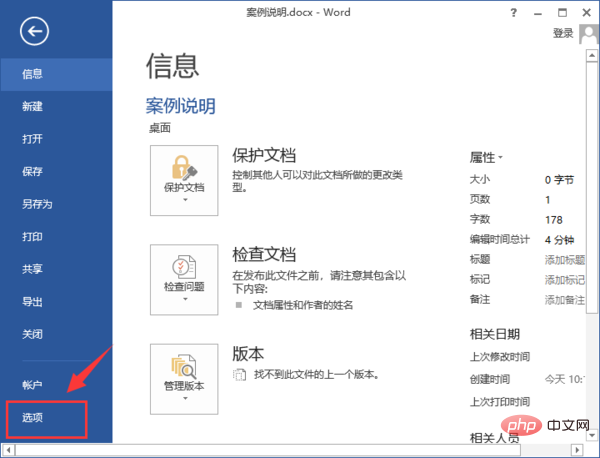Open 选项 (Options) in the sidebar
This screenshot has height=458, width=600.
click(x=33, y=417)
